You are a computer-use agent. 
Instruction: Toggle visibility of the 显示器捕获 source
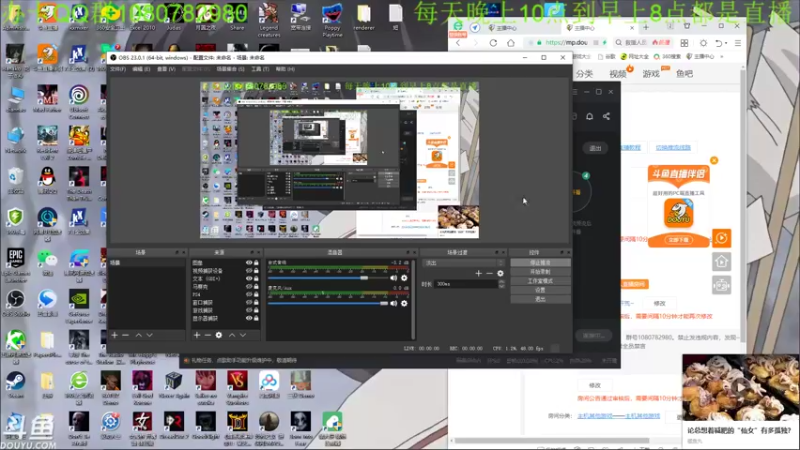(x=249, y=318)
